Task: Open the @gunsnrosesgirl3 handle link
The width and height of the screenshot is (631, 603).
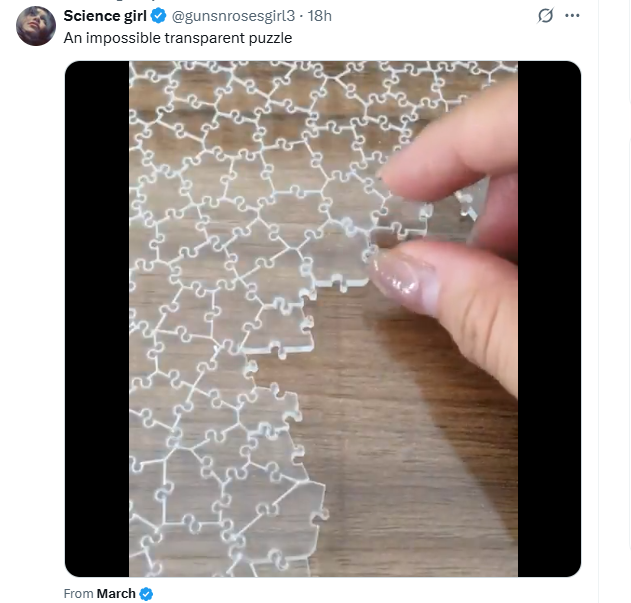Action: tap(233, 16)
